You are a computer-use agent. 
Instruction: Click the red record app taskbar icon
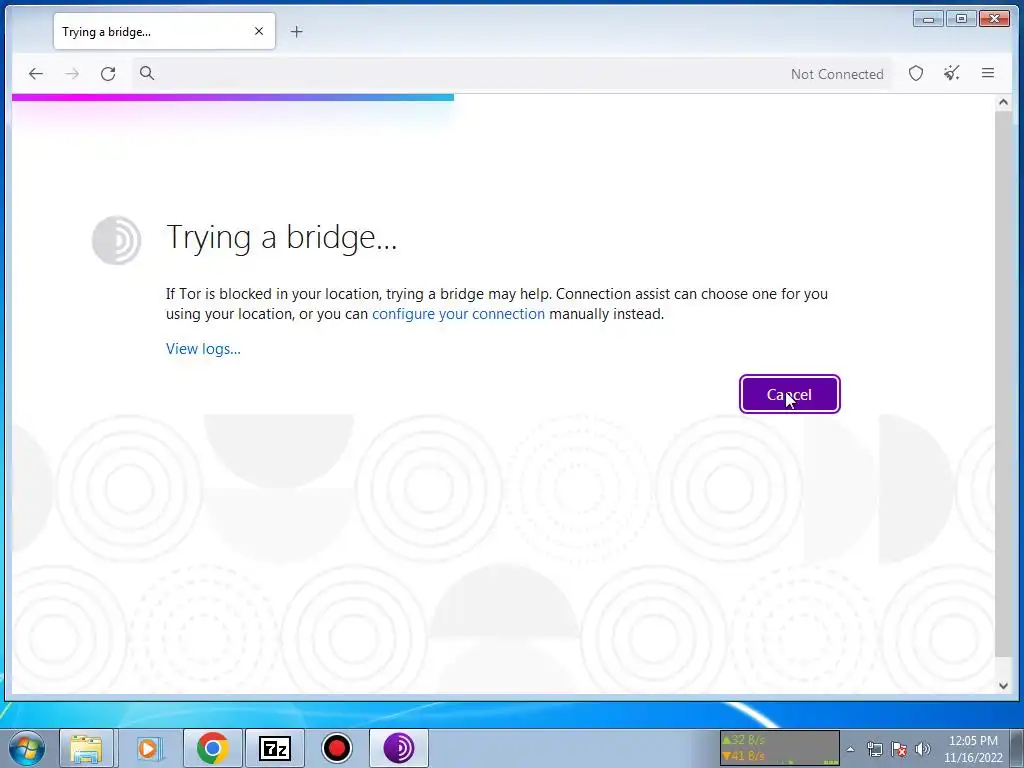point(336,748)
